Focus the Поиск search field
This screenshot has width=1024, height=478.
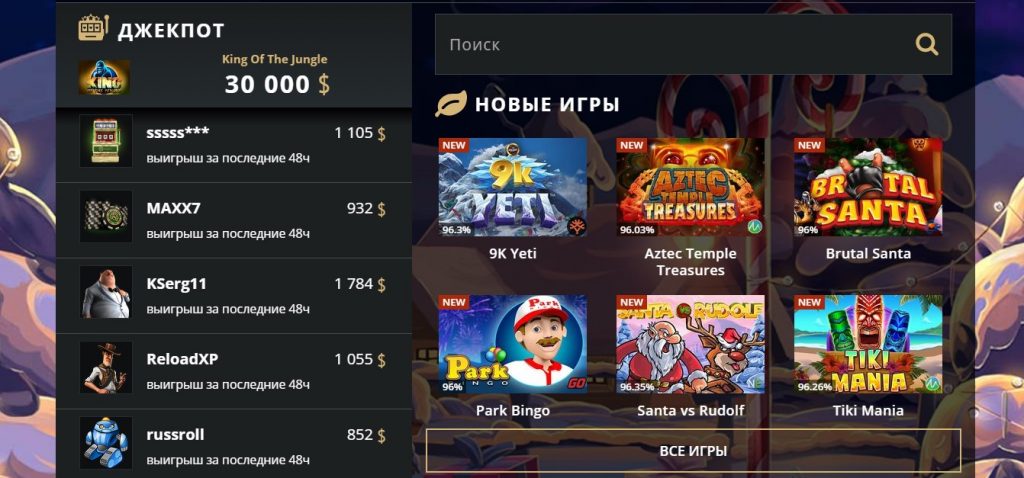tap(693, 44)
